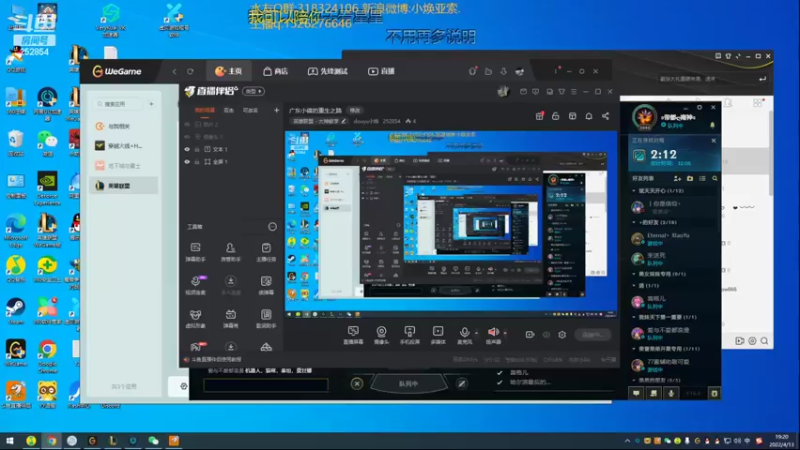Click the record video icon beside the settings gear
Viewport: 800px width, 450px height.
click(530, 335)
